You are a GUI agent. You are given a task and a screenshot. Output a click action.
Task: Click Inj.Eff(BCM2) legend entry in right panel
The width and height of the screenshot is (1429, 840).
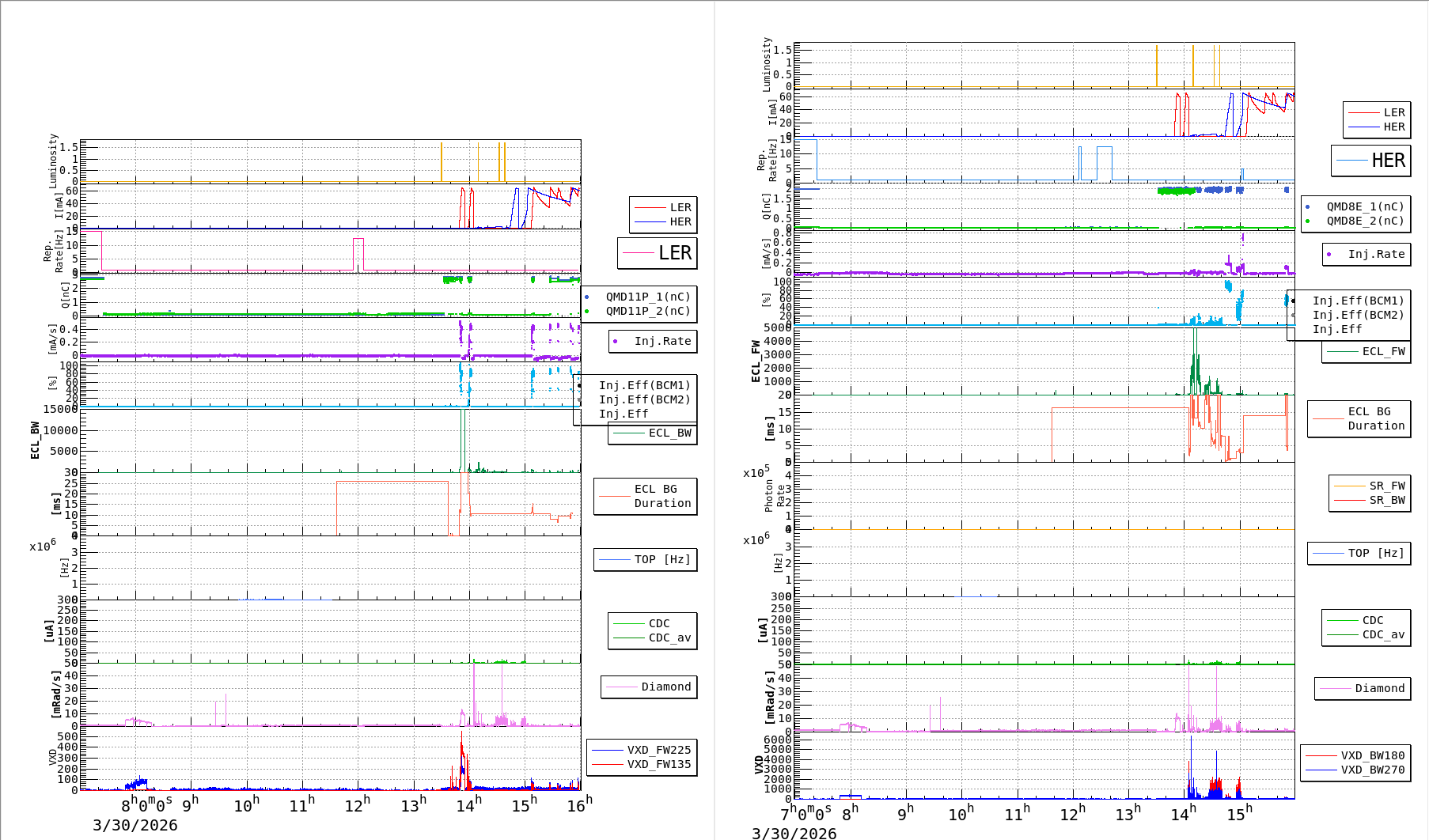(1358, 315)
